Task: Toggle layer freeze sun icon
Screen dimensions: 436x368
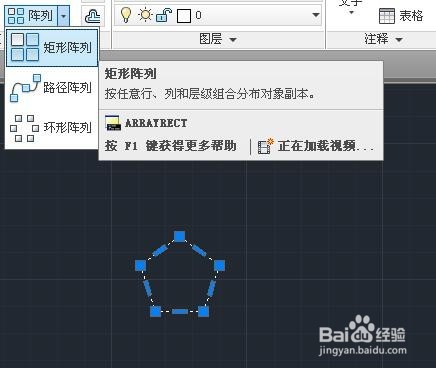Action: pos(145,15)
